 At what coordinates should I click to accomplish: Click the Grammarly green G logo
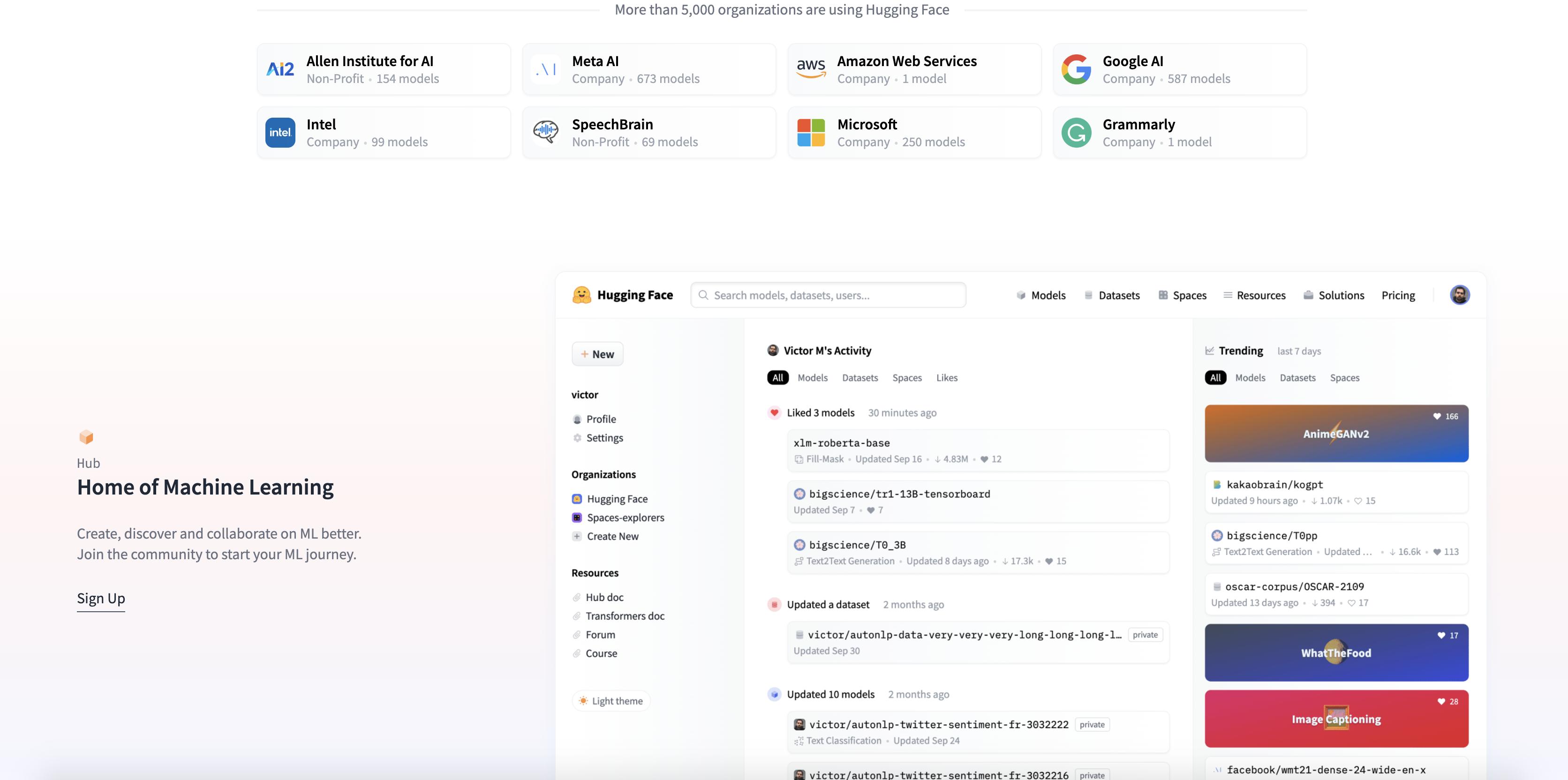pyautogui.click(x=1076, y=133)
